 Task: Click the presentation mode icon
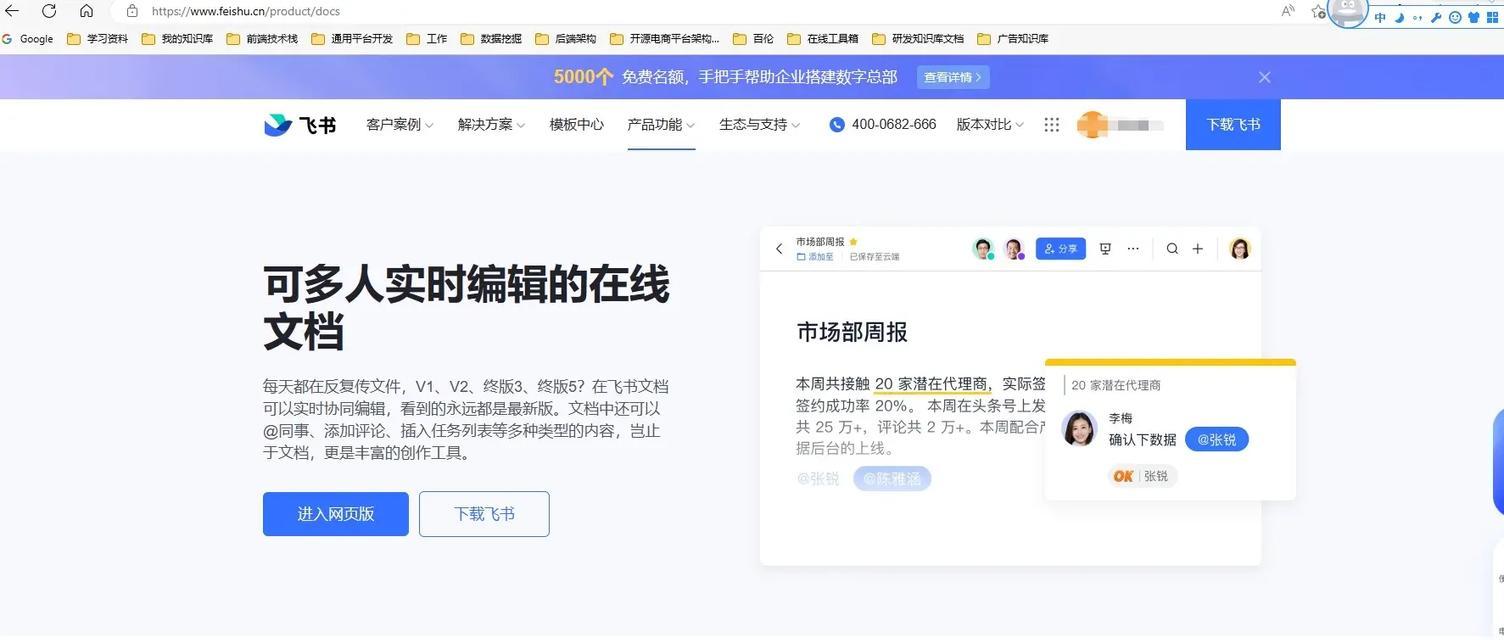pos(1105,249)
